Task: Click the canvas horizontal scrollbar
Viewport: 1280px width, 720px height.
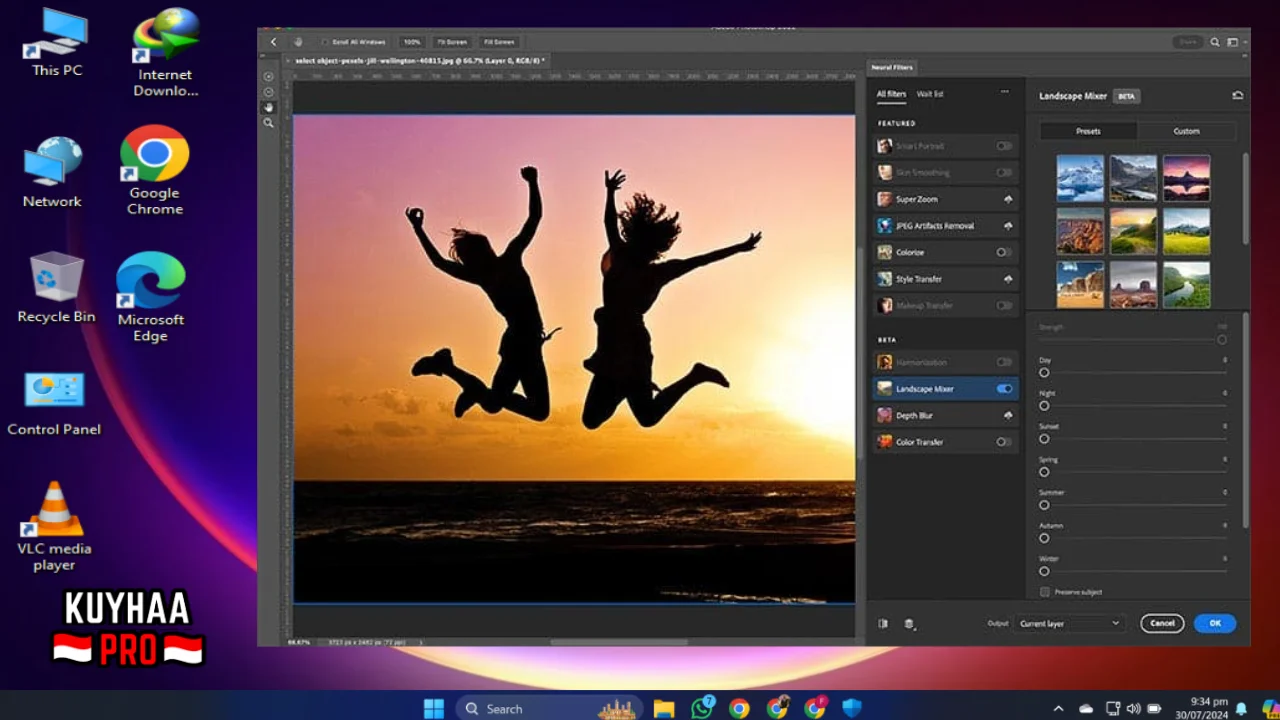Action: tap(618, 642)
